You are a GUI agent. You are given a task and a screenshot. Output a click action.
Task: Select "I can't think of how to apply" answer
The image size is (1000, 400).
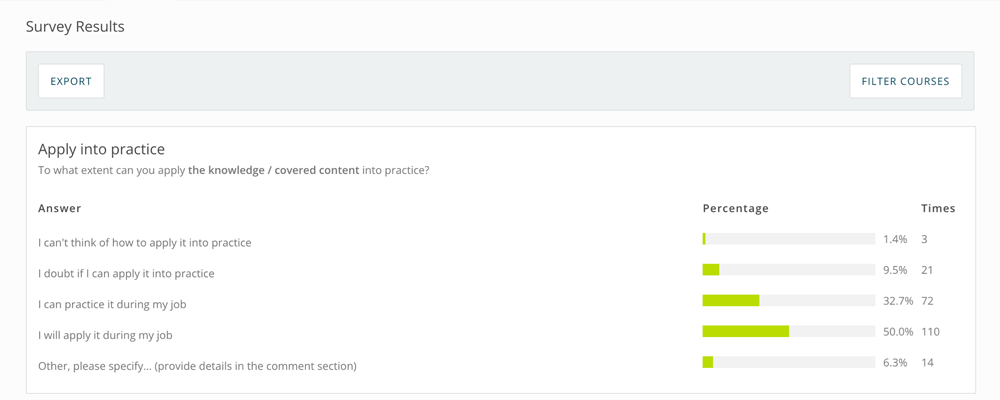point(144,242)
